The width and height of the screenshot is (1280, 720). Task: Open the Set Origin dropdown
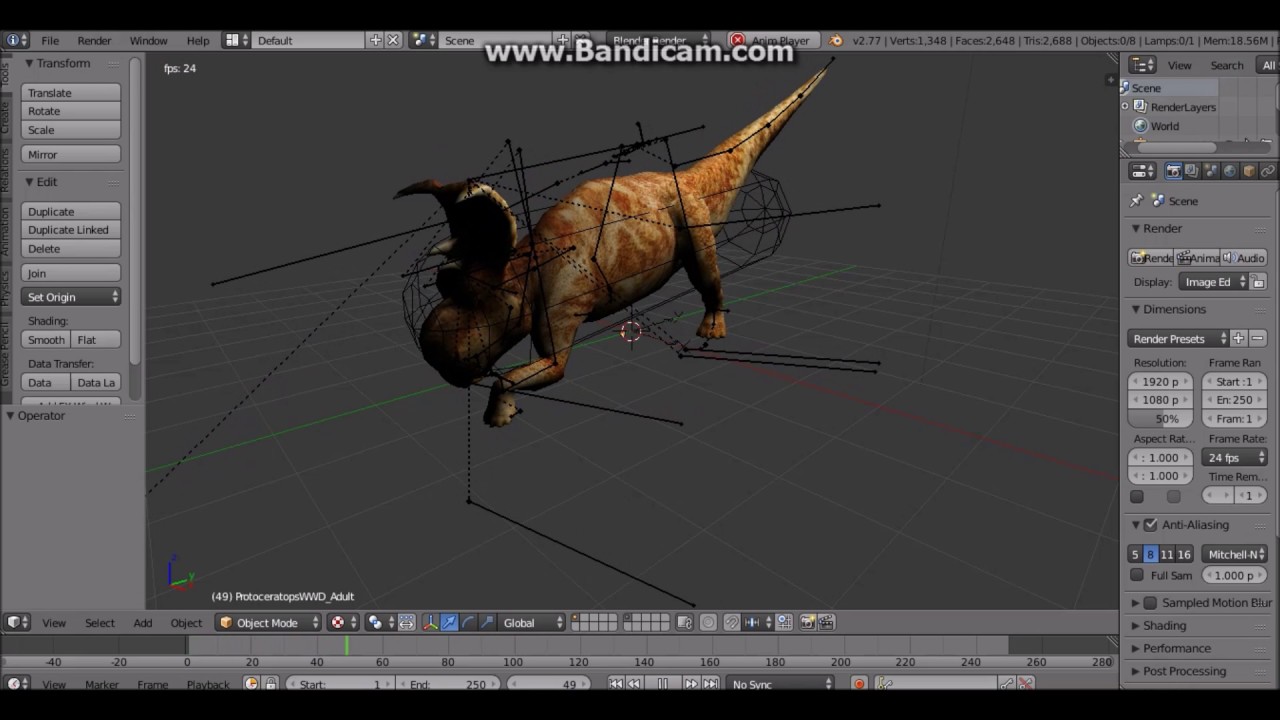71,297
